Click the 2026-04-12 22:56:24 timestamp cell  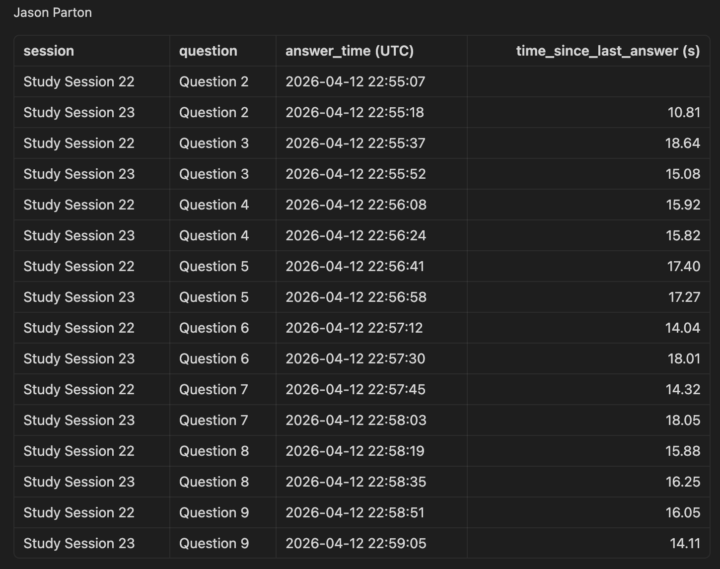[355, 236]
